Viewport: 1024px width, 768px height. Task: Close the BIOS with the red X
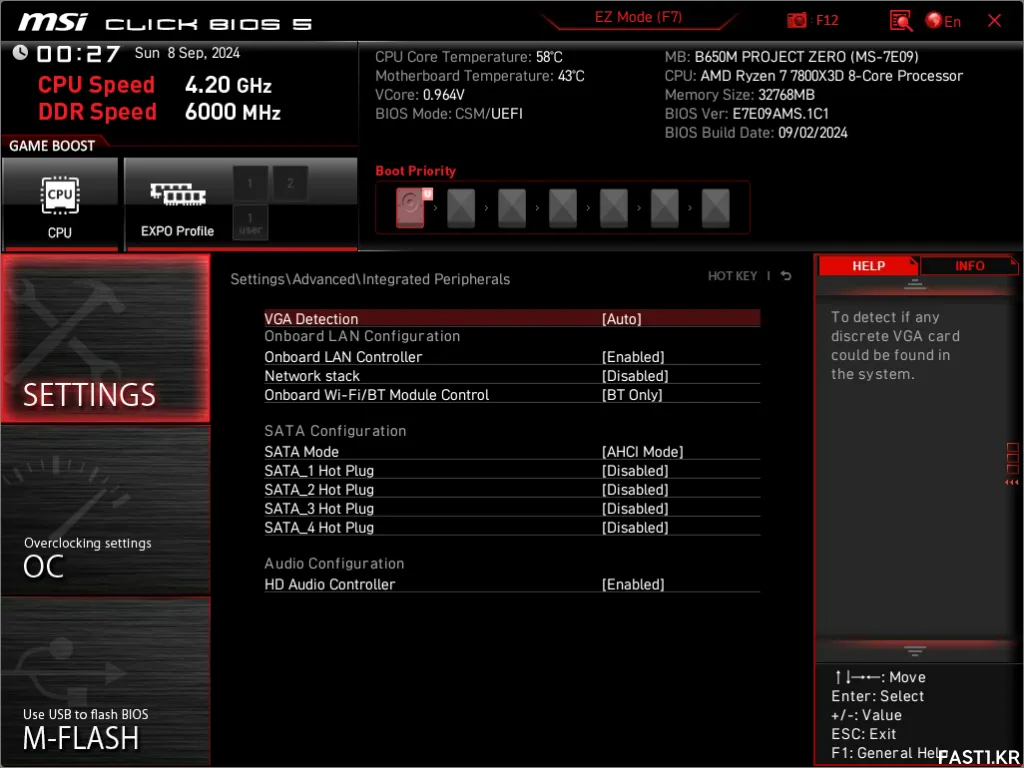[994, 20]
